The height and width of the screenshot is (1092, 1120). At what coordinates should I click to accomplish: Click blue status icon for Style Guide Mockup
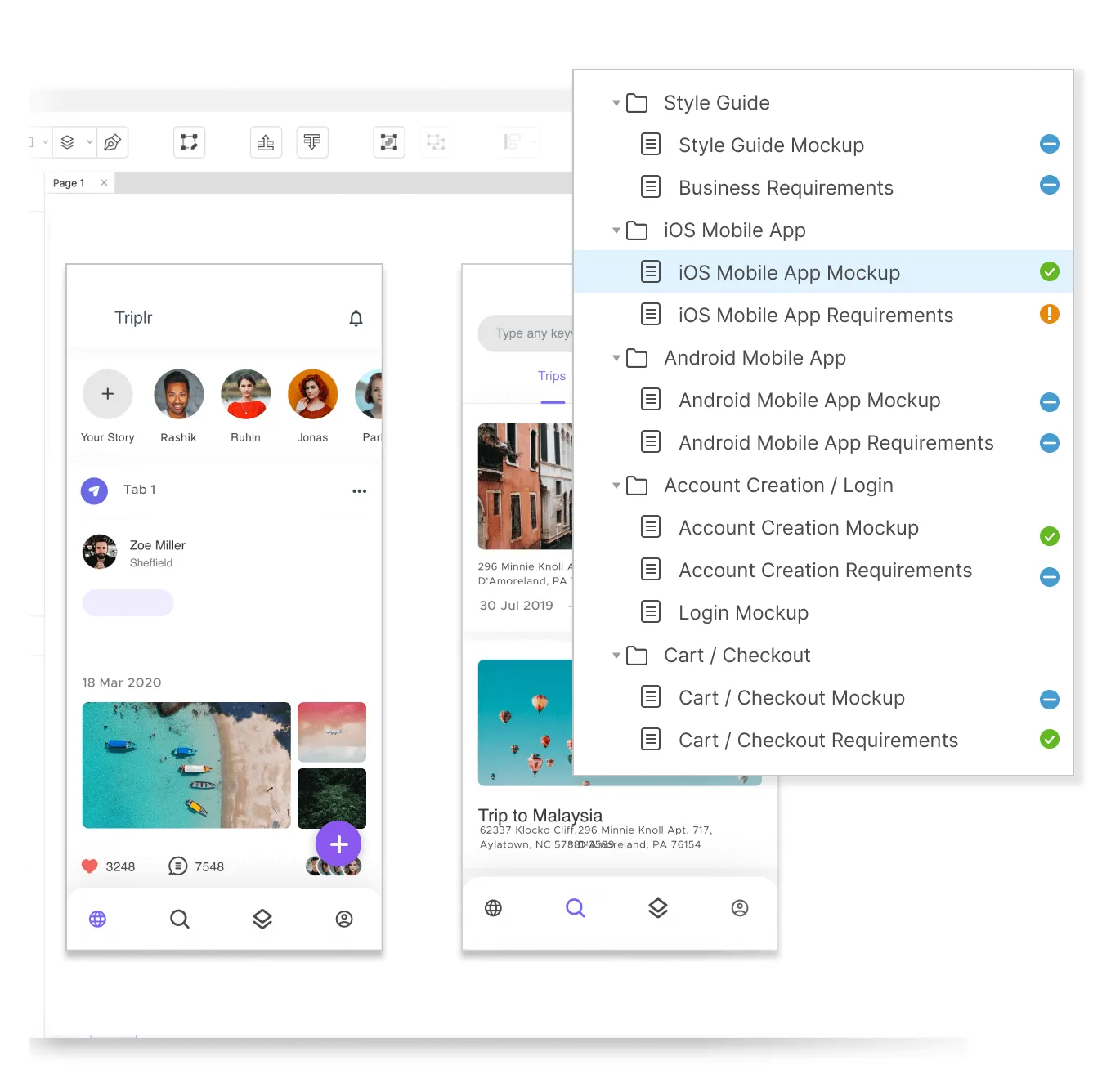(x=1049, y=145)
